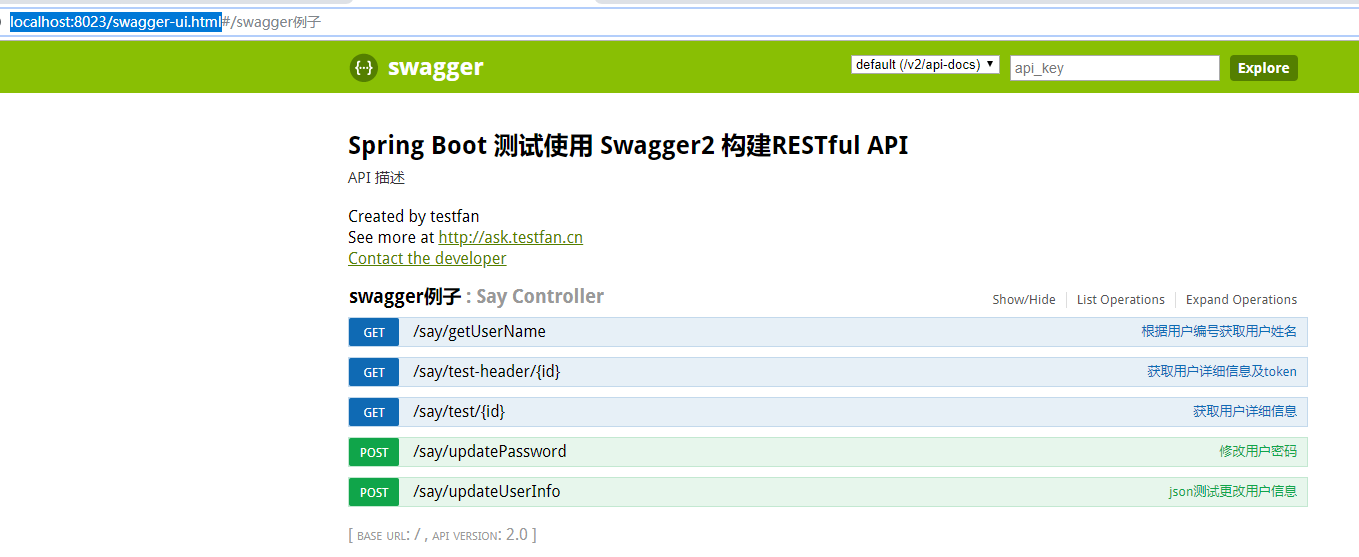
Task: Collapse the swagger例子 section heading
Action: (x=405, y=296)
